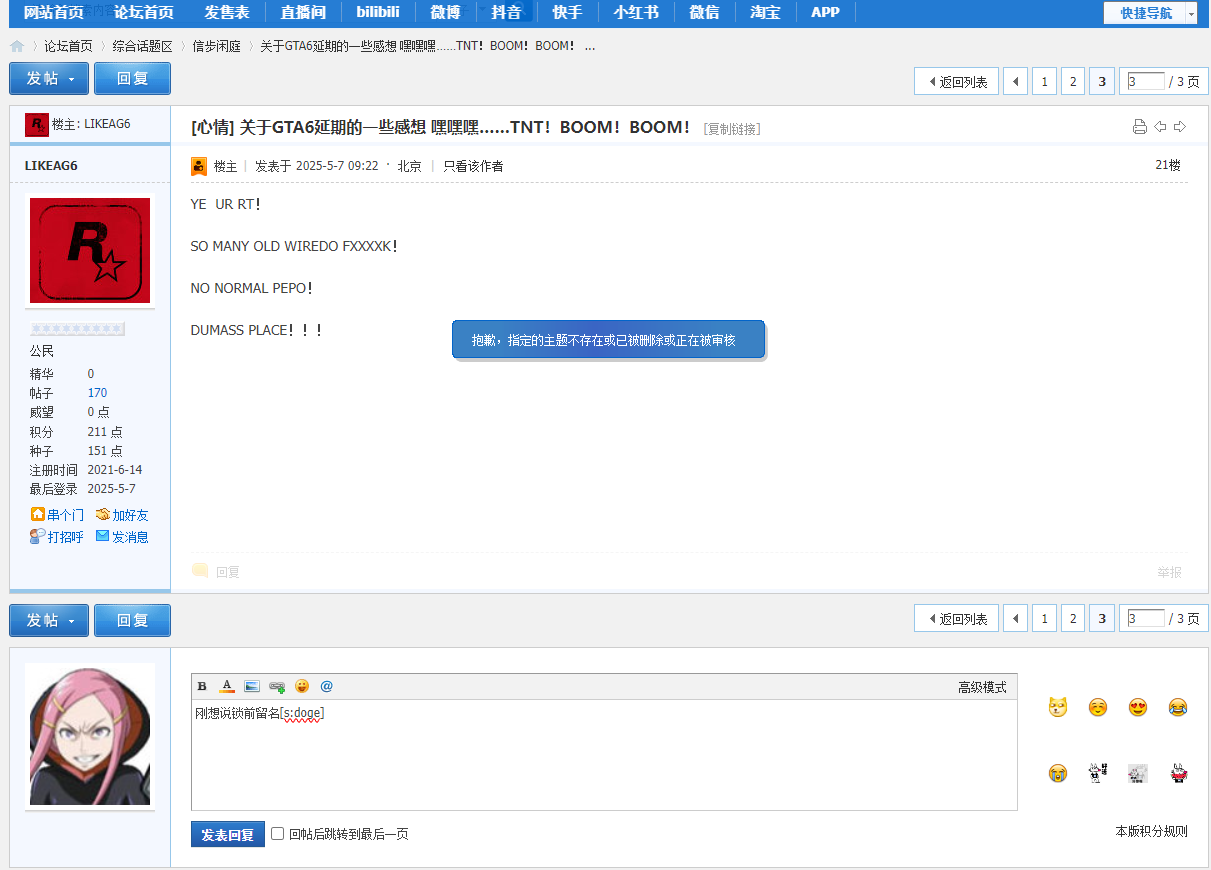This screenshot has width=1211, height=870.
Task: Go to page 2 in bottom pagination
Action: [x=1073, y=619]
